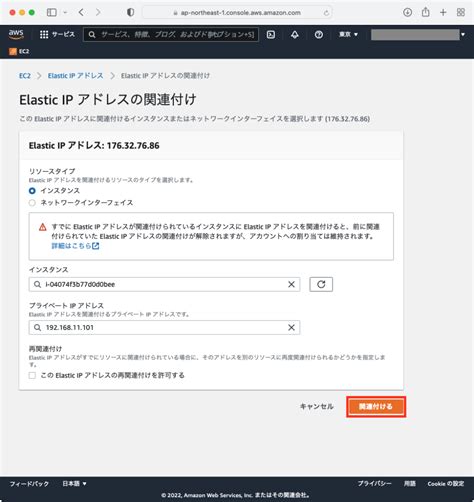This screenshot has width=474, height=502.
Task: Select the インスタンス radio button
Action: click(32, 191)
